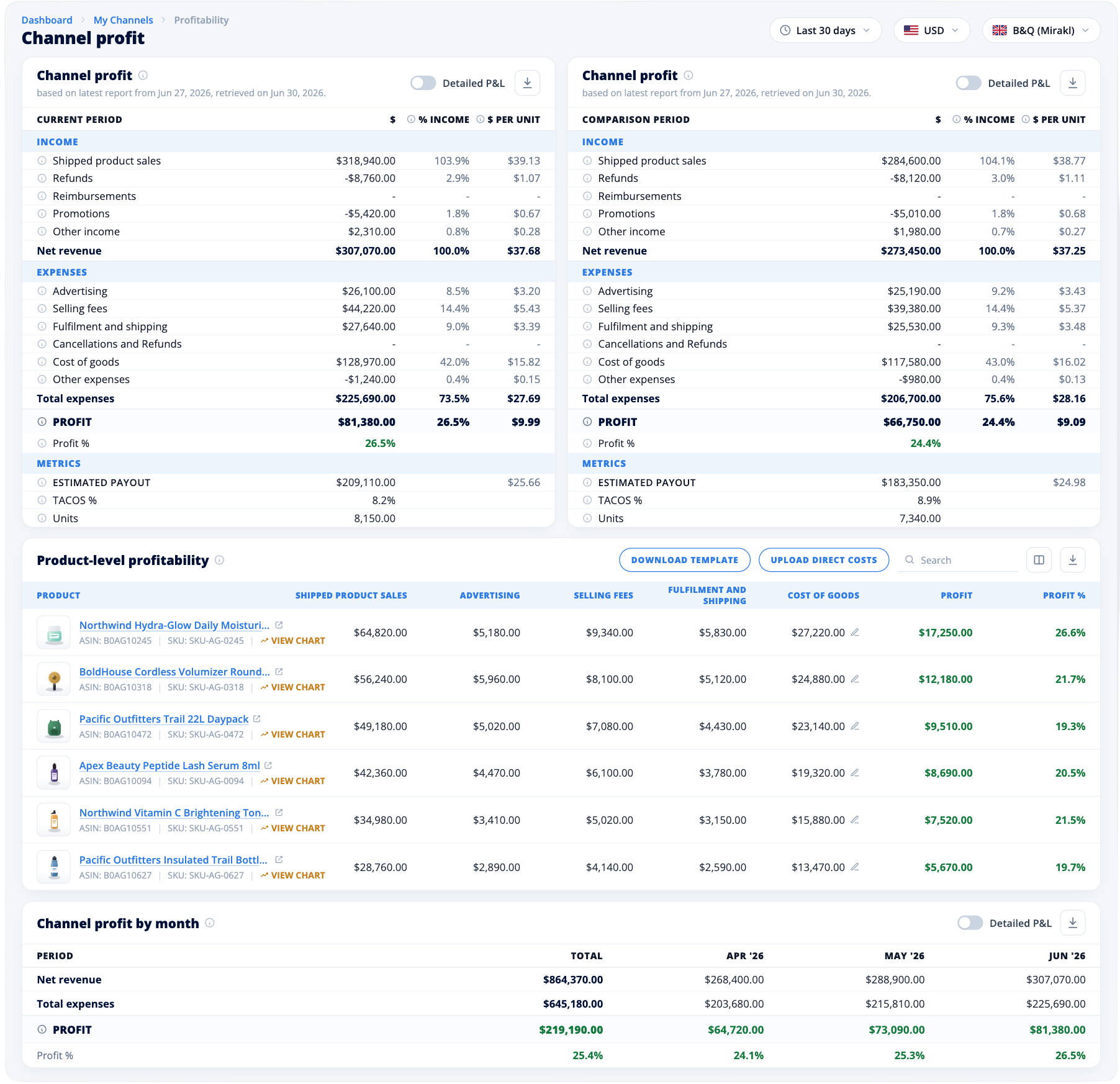View chart for SKU-AG-0627 trail bottle
This screenshot has height=1084, width=1120.
(x=293, y=875)
